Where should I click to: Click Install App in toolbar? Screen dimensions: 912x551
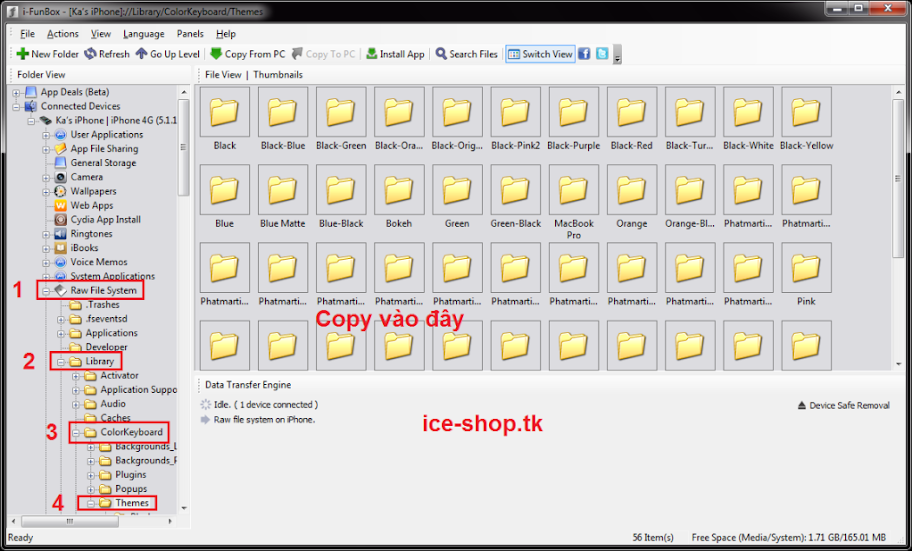[396, 54]
